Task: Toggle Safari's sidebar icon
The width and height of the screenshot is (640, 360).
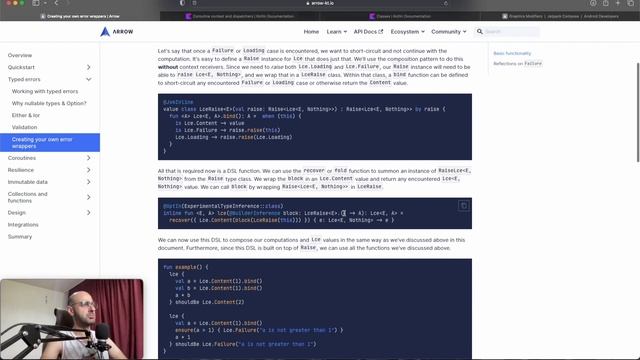Action: click(x=36, y=3)
